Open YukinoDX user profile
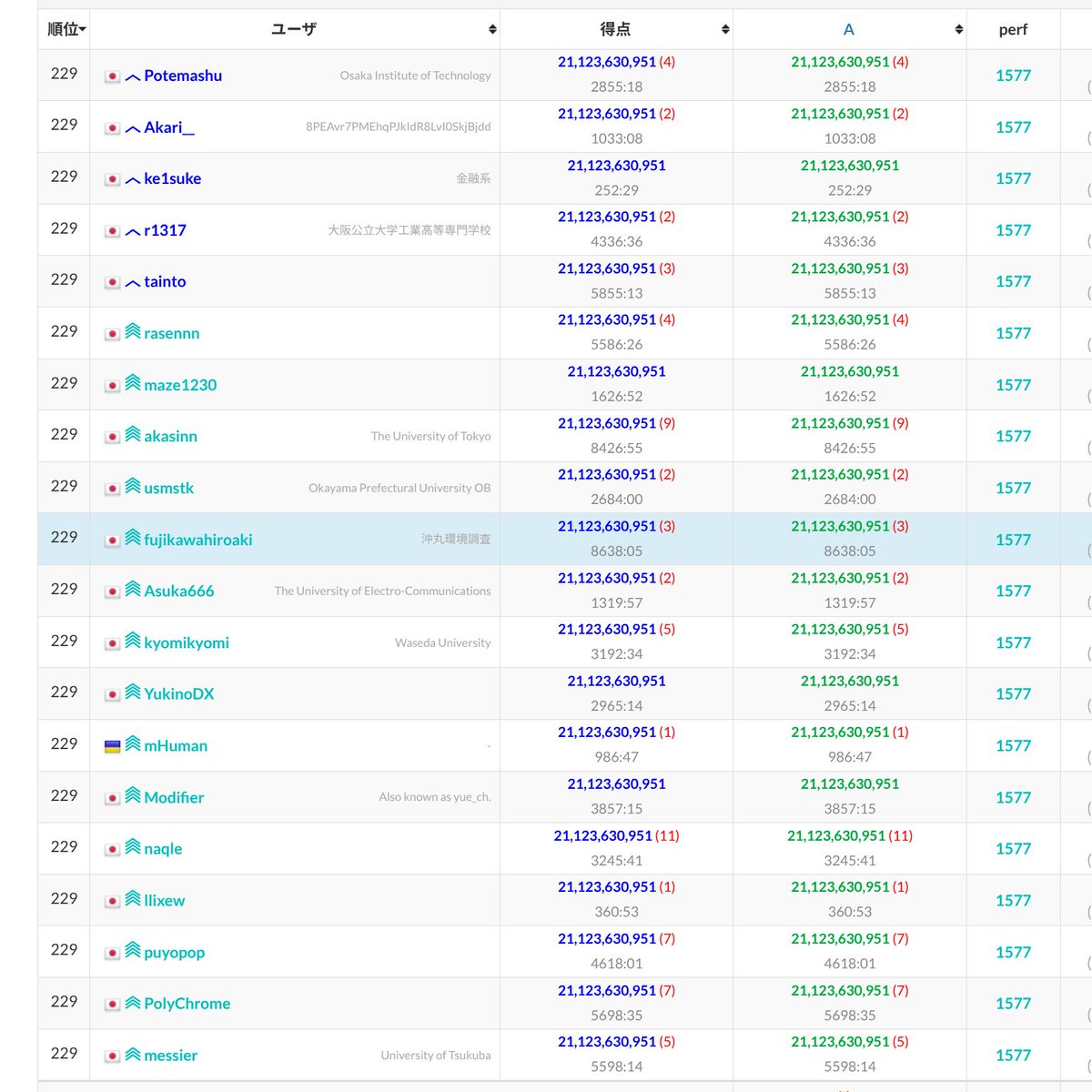 pyautogui.click(x=179, y=693)
